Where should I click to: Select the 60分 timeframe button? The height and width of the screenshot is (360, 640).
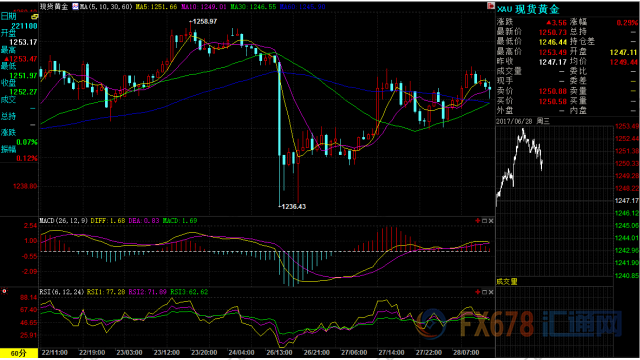(x=19, y=353)
